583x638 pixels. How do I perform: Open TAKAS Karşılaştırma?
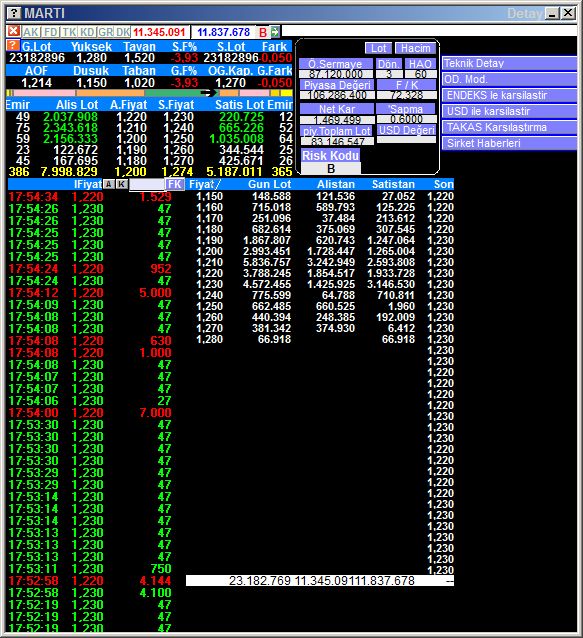click(509, 127)
